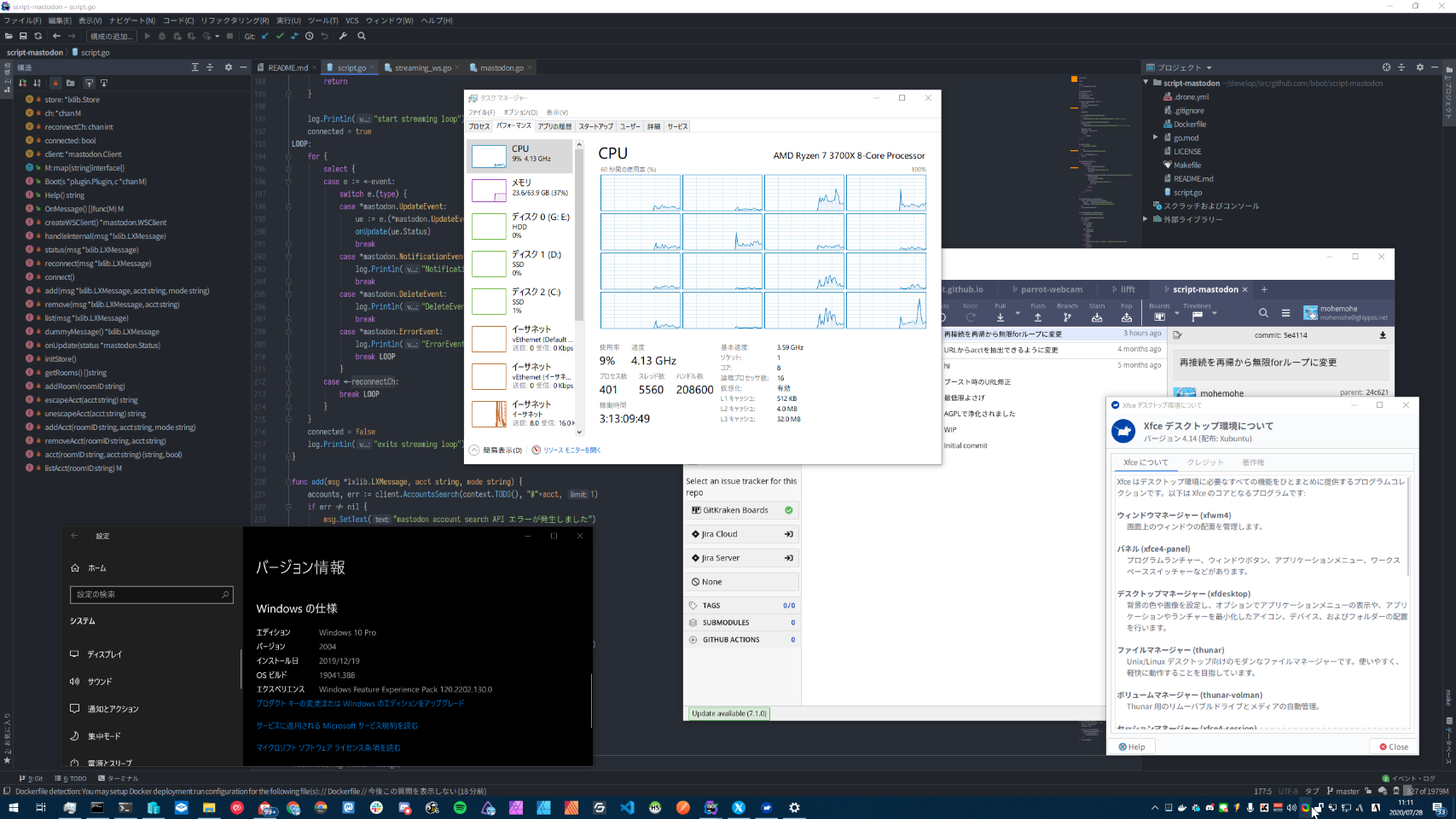
Task: Open the Refactor menu in GoLand
Action: pos(235,20)
